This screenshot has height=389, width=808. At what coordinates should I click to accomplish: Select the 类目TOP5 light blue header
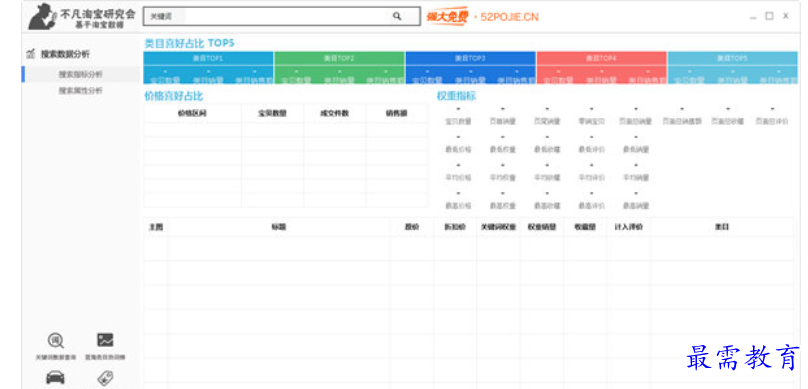pyautogui.click(x=732, y=59)
